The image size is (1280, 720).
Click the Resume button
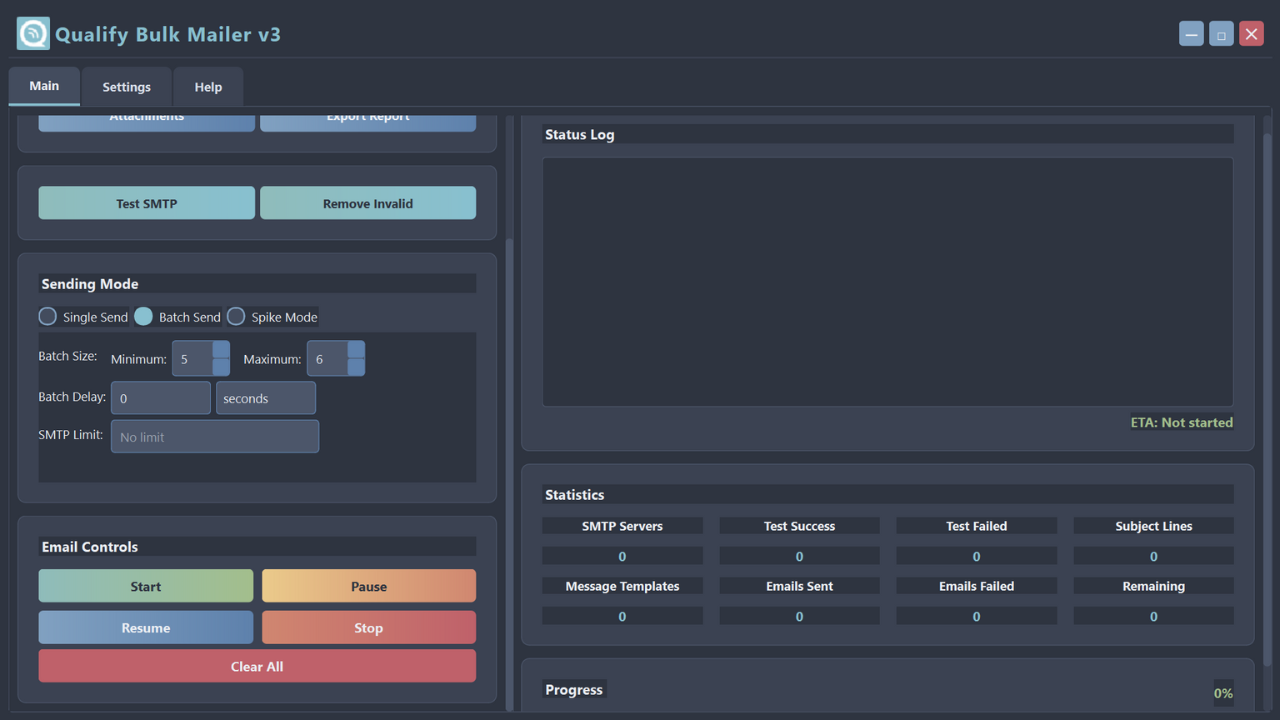click(146, 628)
